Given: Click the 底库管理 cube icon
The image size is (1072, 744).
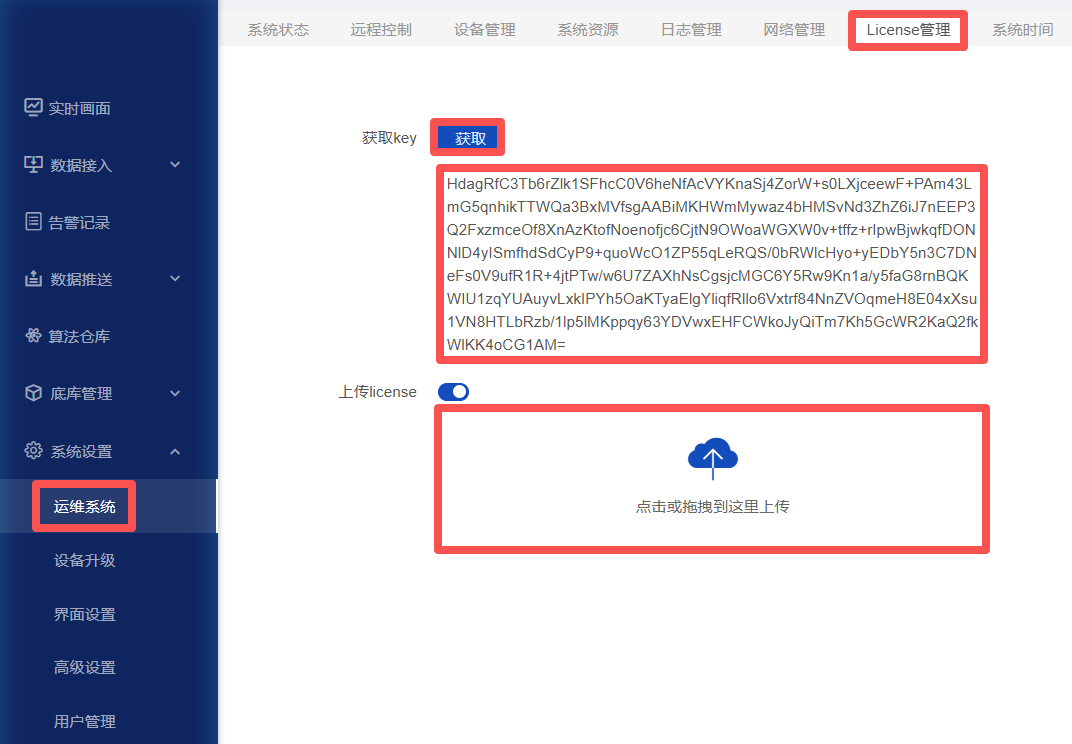Looking at the screenshot, I should pyautogui.click(x=34, y=393).
